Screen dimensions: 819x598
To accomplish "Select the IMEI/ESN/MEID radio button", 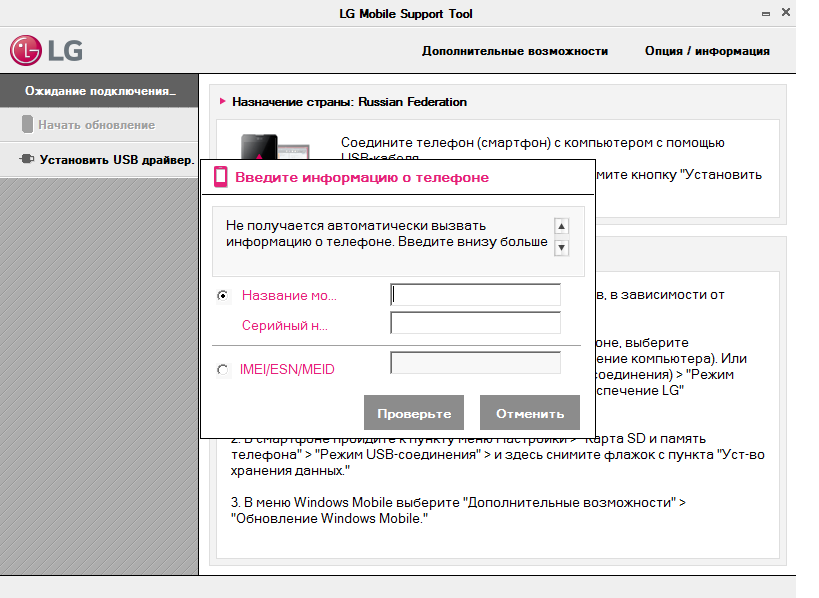I will click(x=223, y=370).
